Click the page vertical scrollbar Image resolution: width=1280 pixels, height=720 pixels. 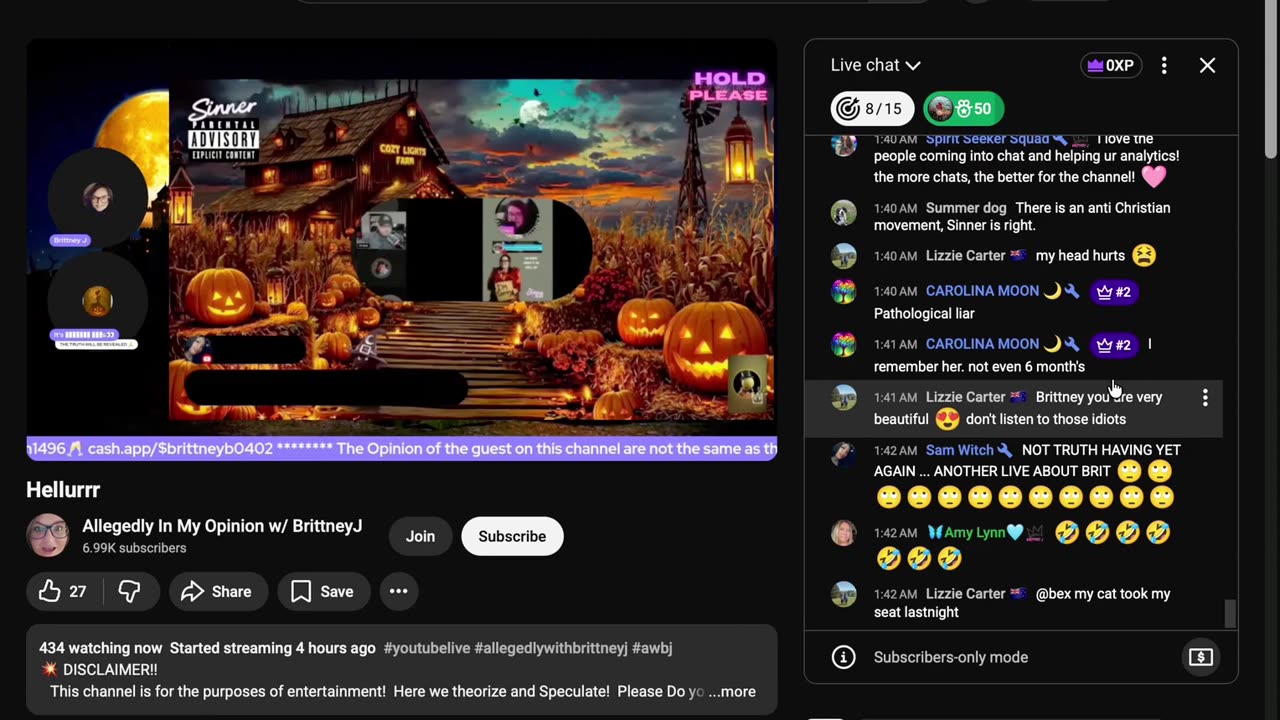1271,80
